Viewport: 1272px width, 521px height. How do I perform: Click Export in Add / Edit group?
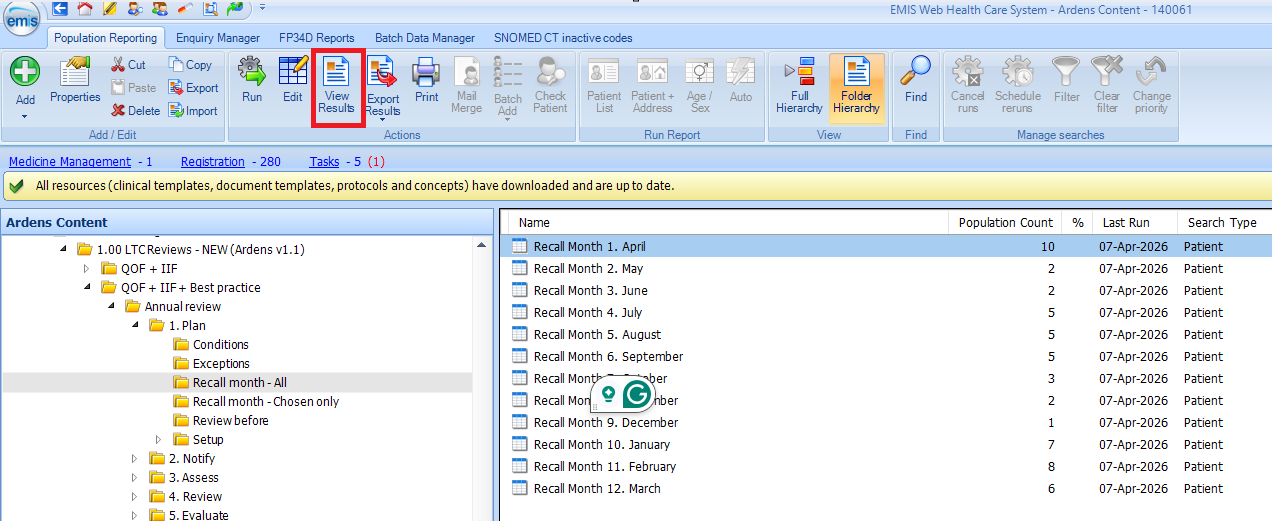coord(193,88)
